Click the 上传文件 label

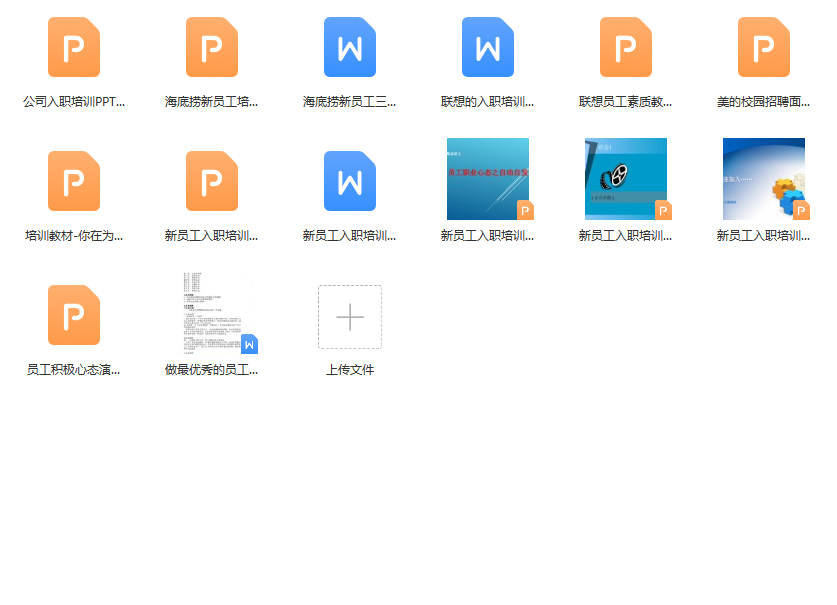click(350, 370)
